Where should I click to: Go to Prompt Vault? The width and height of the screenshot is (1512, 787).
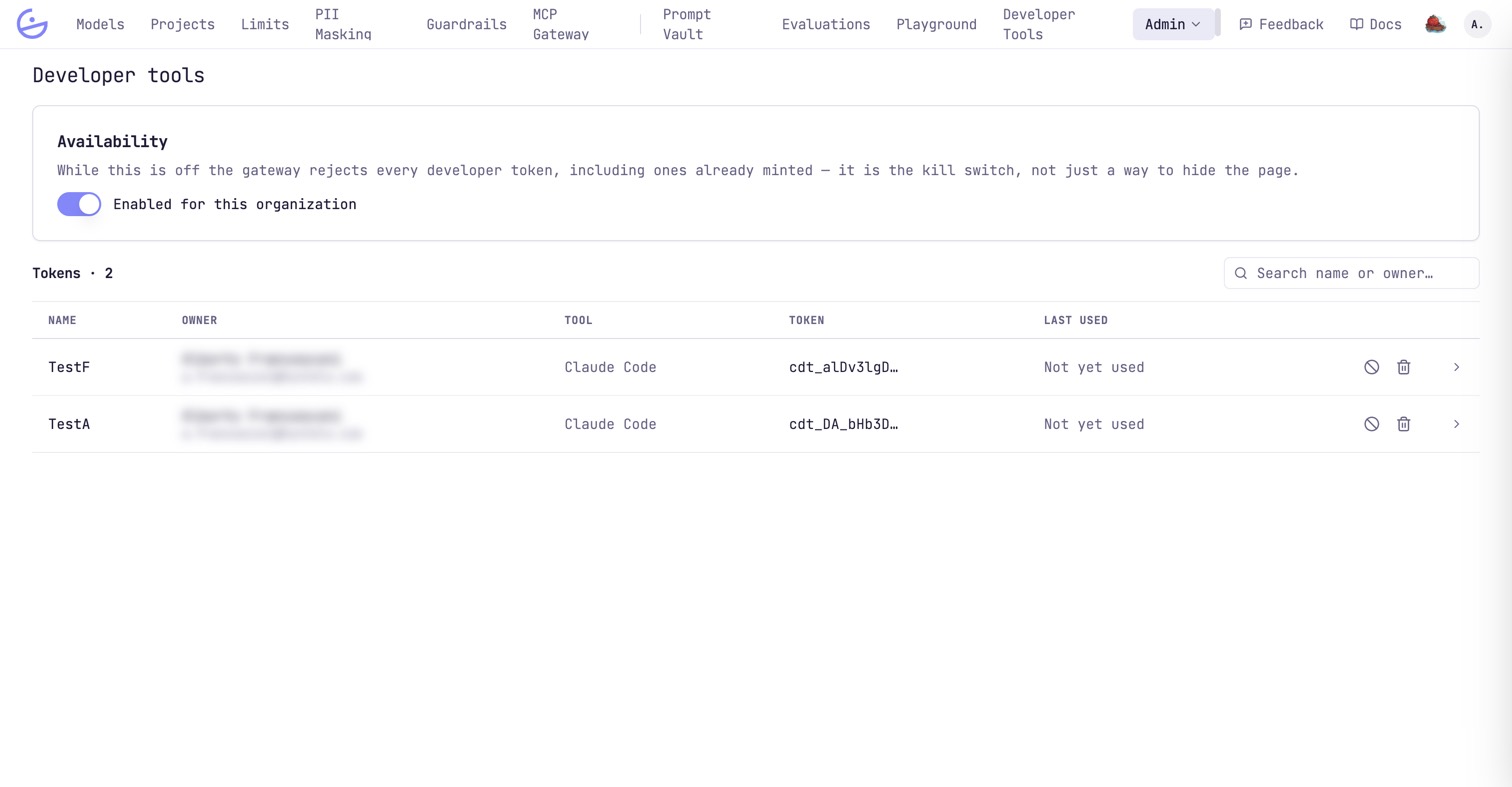[x=687, y=24]
